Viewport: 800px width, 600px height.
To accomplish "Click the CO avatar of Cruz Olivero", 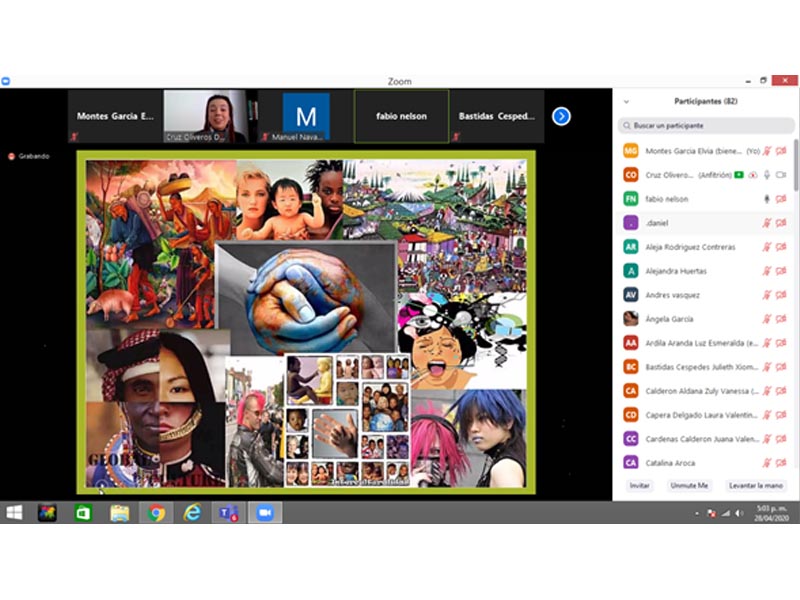I will [631, 175].
